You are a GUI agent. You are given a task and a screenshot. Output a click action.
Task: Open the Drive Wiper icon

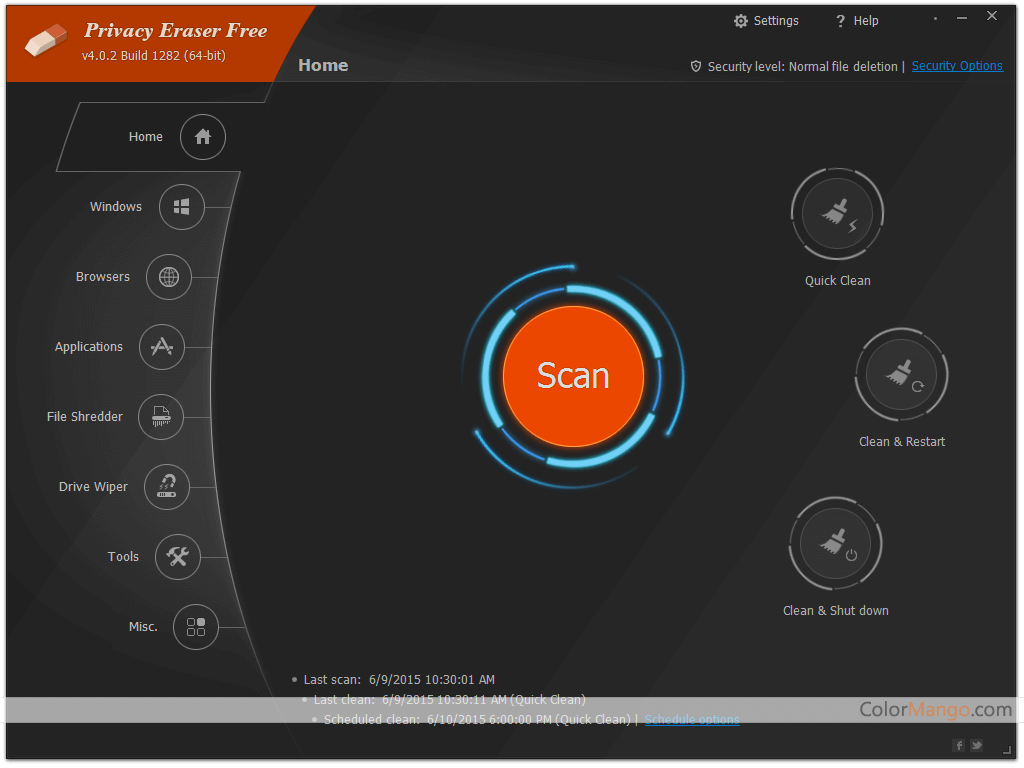click(x=167, y=487)
